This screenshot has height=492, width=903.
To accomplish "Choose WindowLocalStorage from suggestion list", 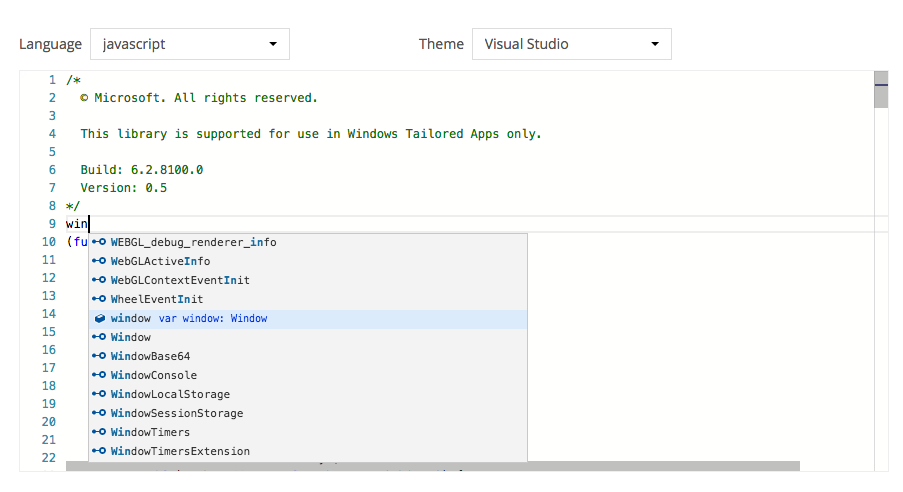I will click(x=170, y=394).
